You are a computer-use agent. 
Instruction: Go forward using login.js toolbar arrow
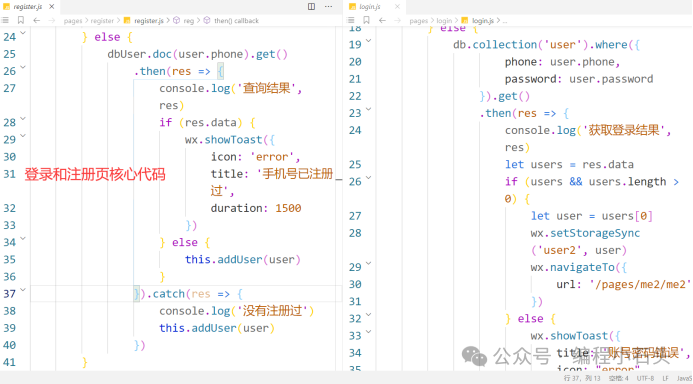pos(397,20)
